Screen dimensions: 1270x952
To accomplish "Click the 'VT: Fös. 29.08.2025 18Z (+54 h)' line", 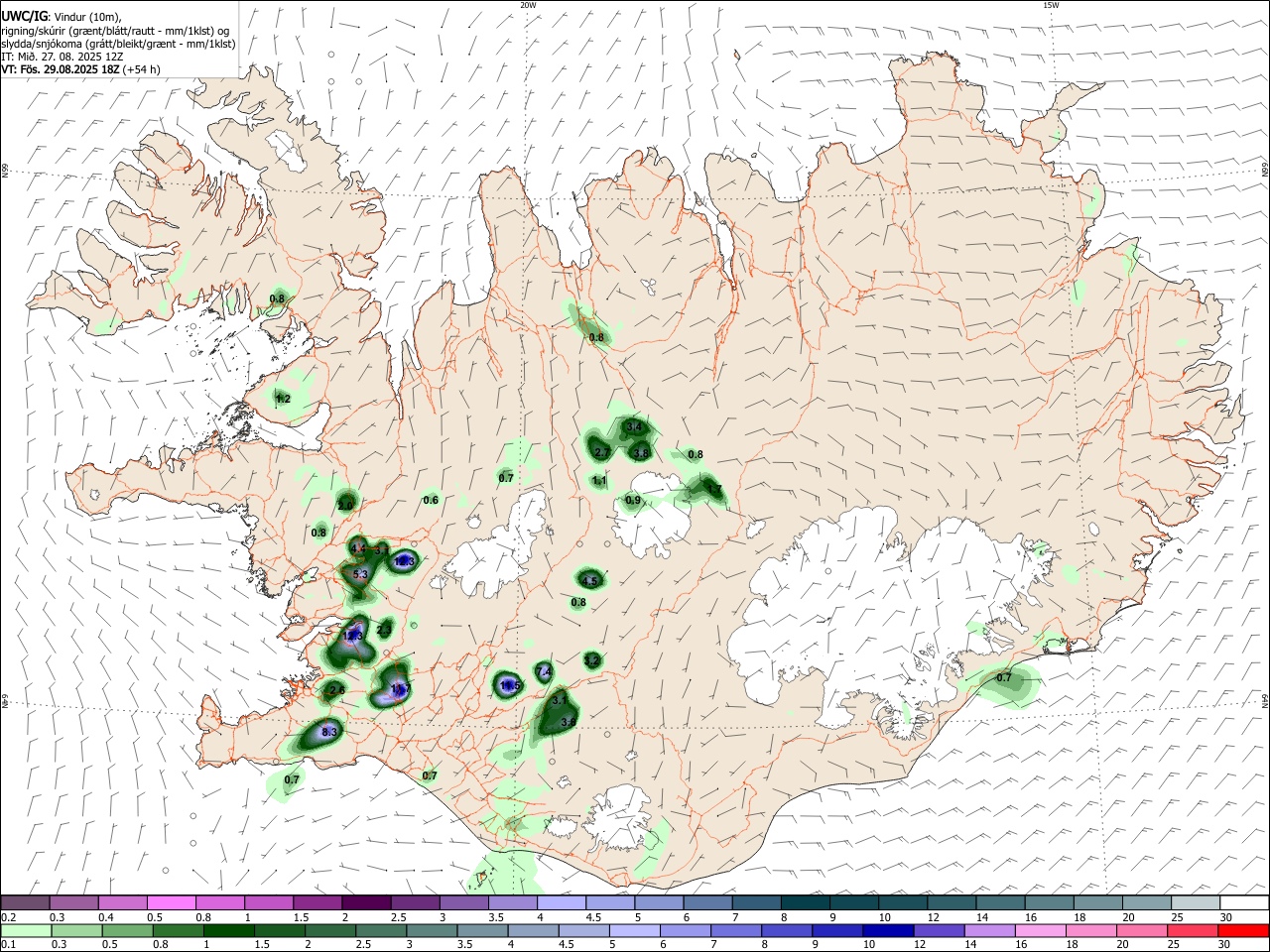I will 81,69.
